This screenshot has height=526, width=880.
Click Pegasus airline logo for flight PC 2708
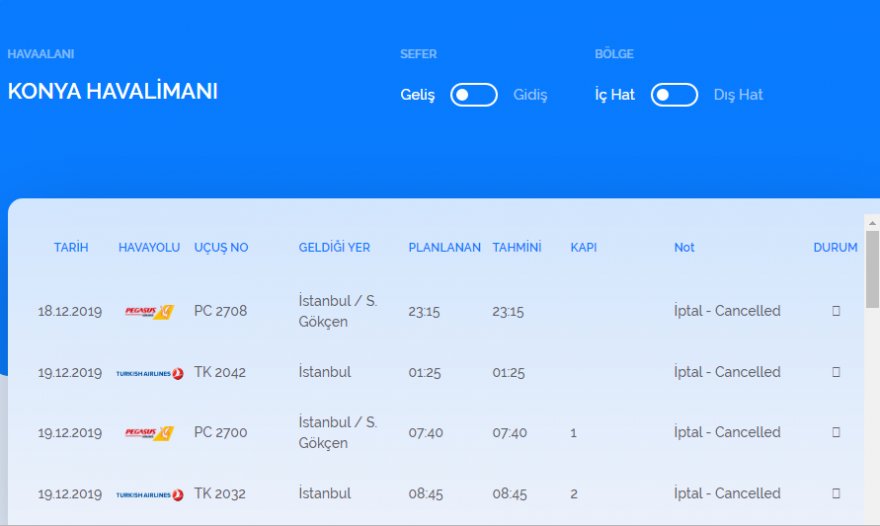149,311
